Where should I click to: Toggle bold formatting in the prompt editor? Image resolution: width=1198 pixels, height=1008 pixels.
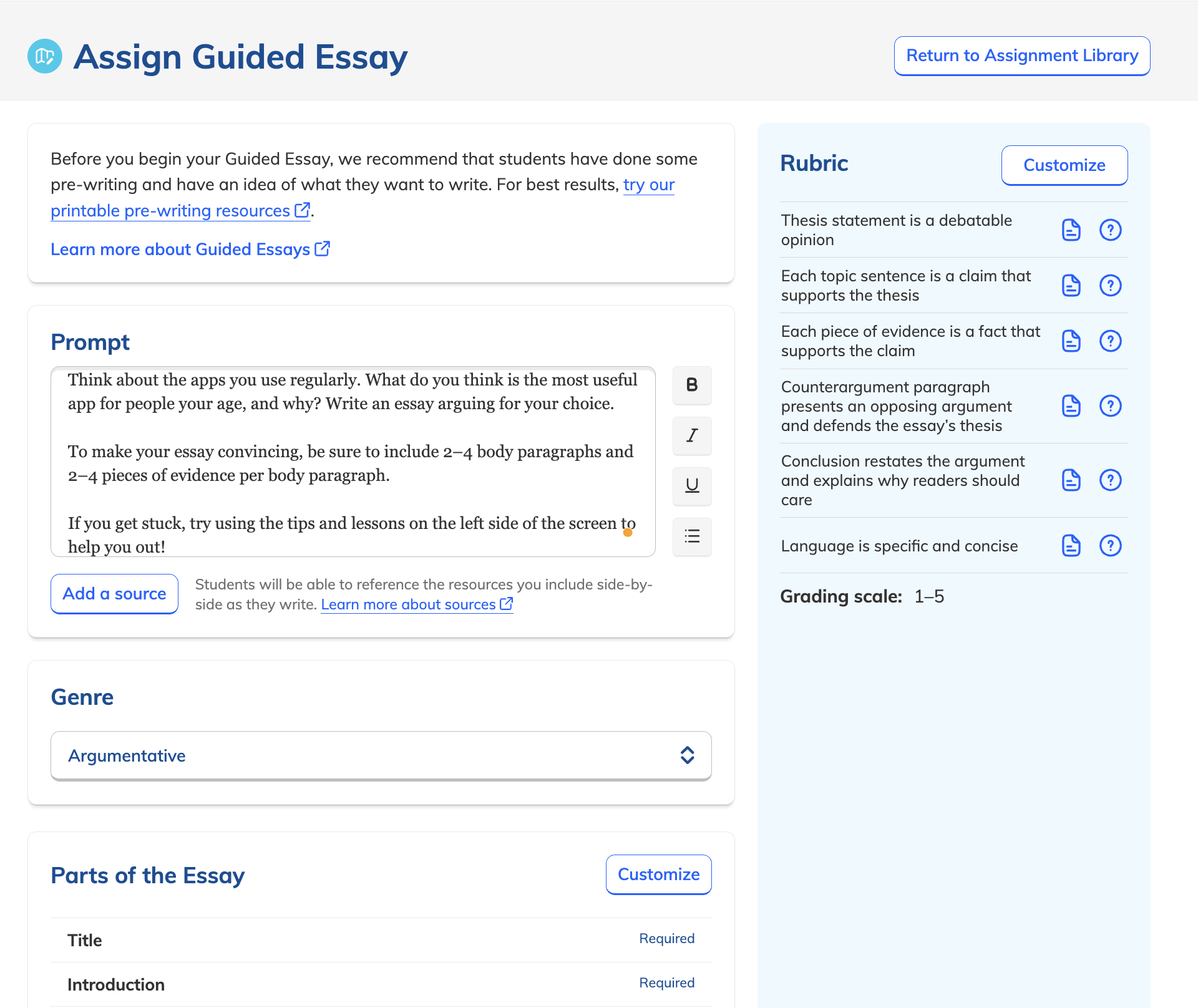tap(691, 385)
